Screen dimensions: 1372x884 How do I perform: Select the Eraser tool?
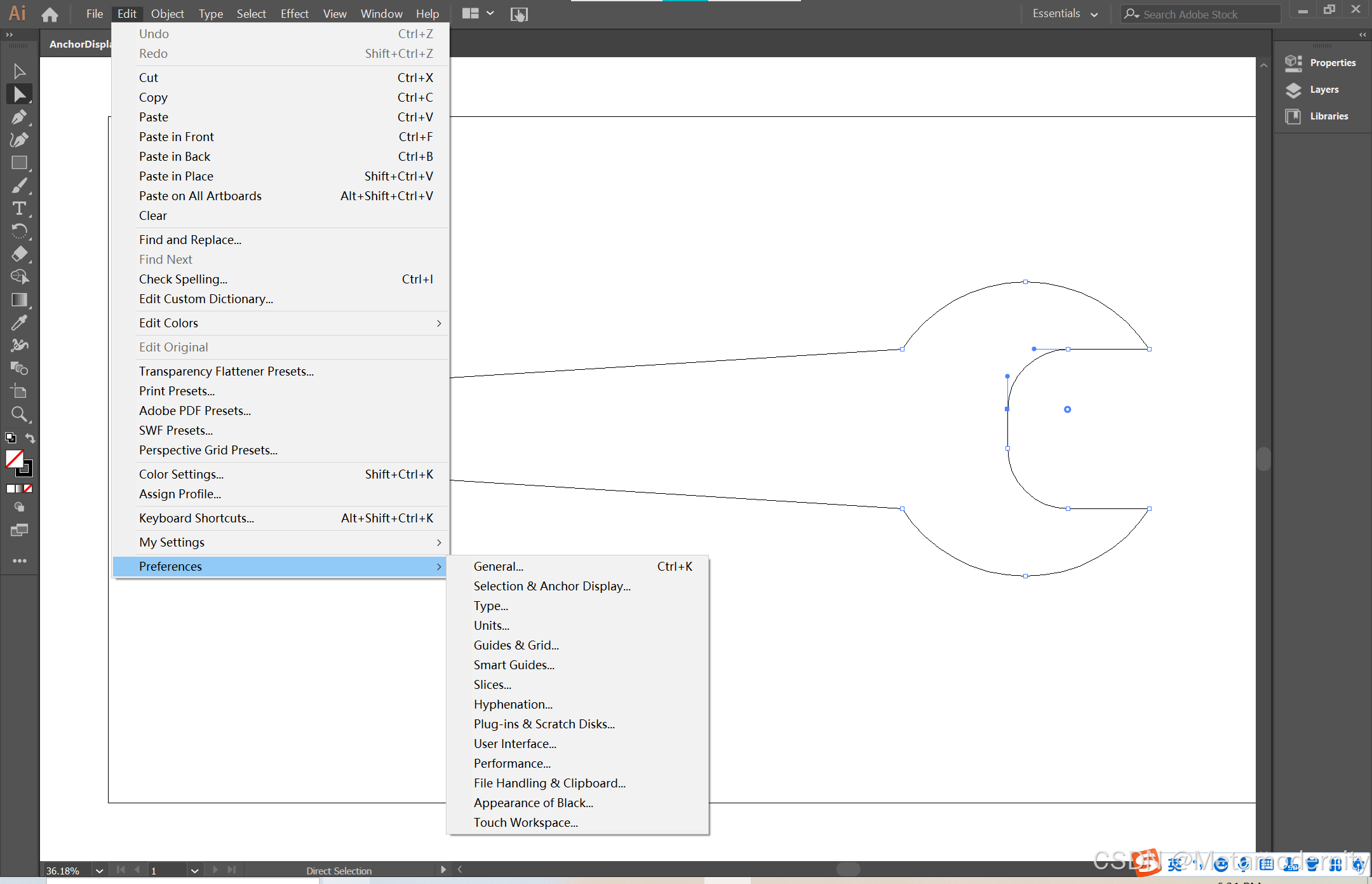(19, 254)
